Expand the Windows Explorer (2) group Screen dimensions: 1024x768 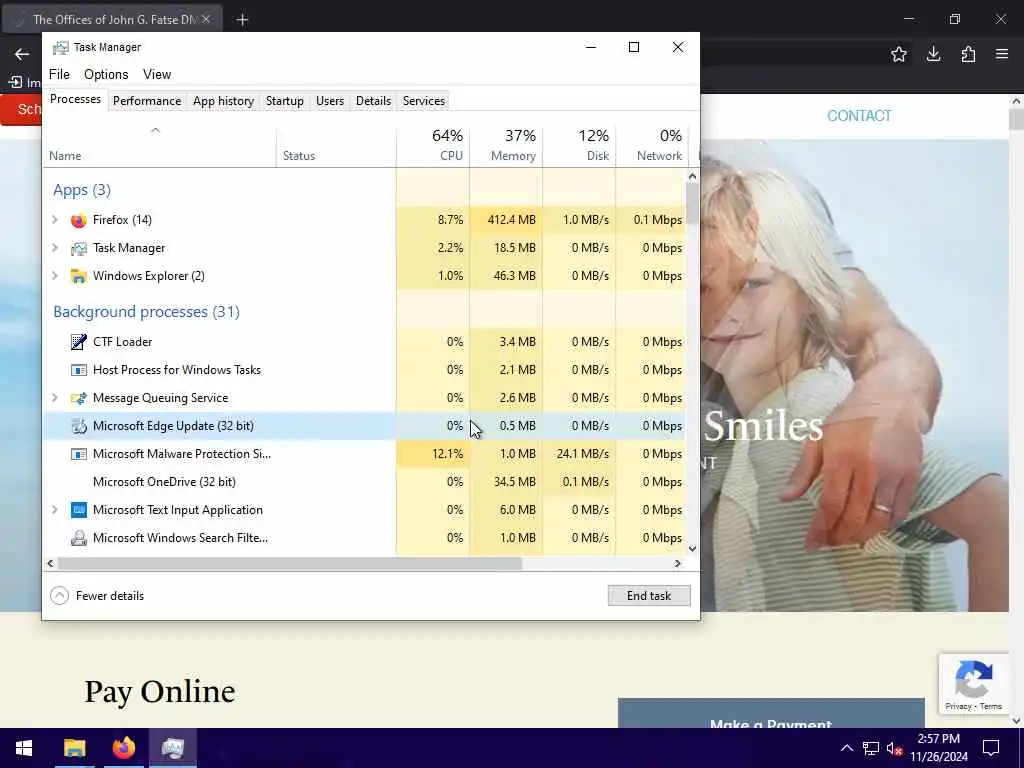point(55,276)
